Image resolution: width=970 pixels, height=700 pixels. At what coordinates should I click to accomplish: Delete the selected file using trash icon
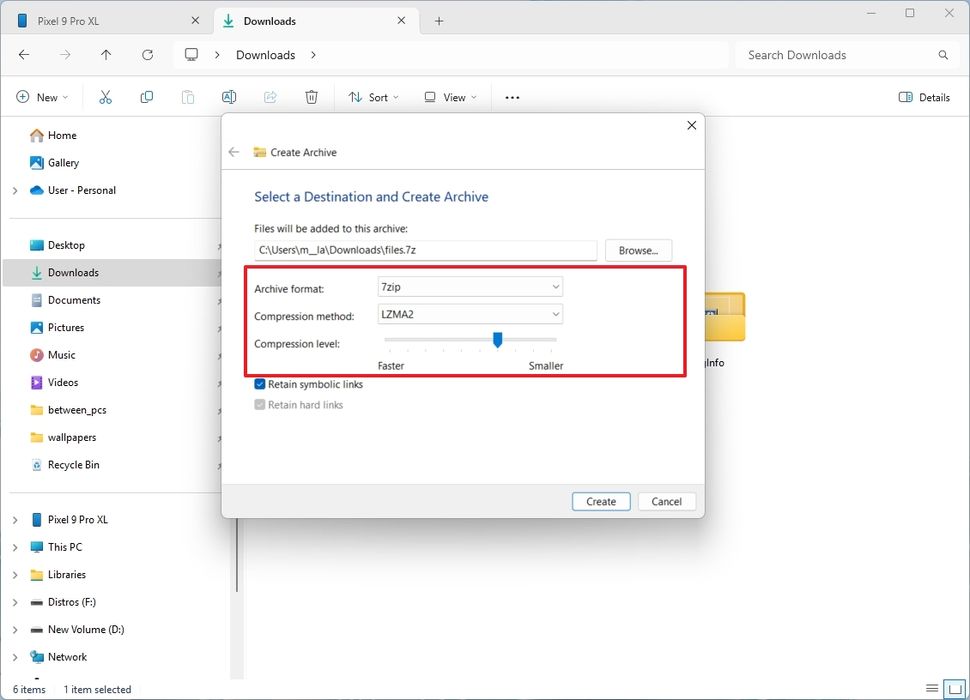pyautogui.click(x=311, y=97)
